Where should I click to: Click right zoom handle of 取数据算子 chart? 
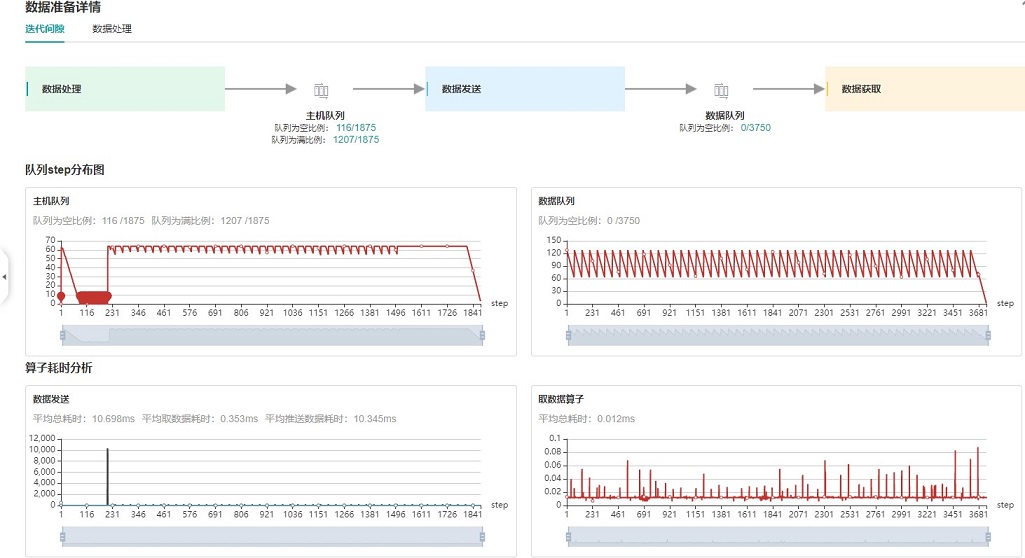click(987, 537)
